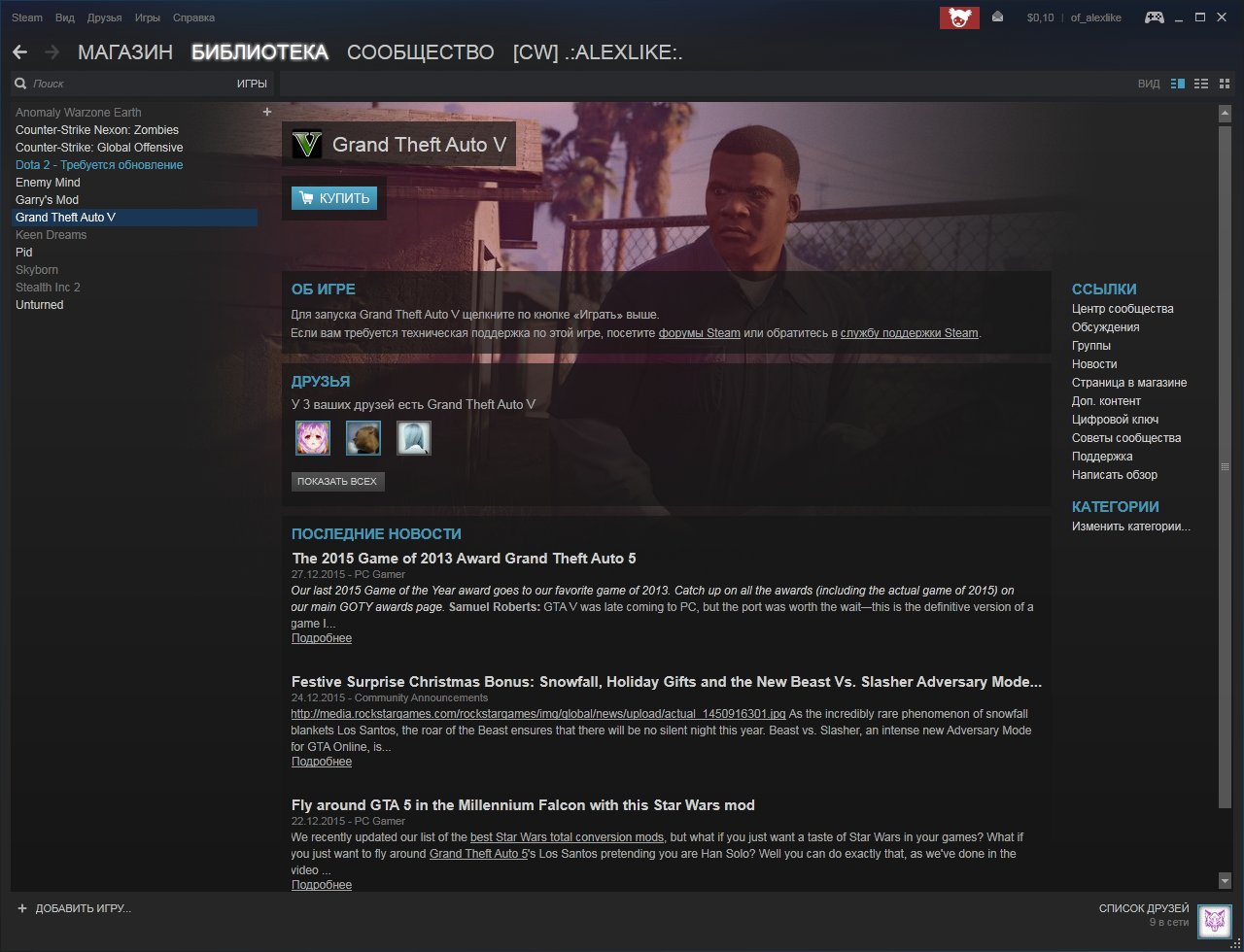Click the ПОКАЗАТЬ ВСЕХ button
Image resolution: width=1244 pixels, height=952 pixels.
coord(337,482)
